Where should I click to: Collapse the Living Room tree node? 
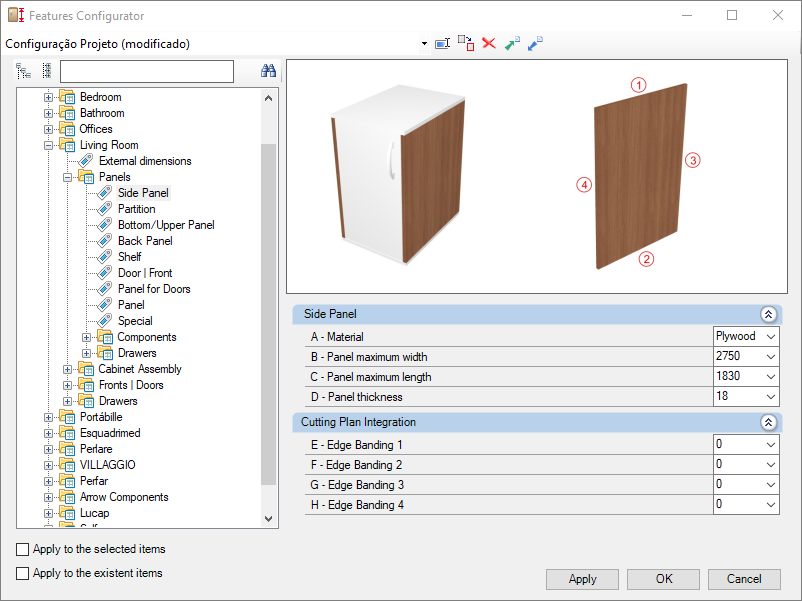tap(48, 145)
